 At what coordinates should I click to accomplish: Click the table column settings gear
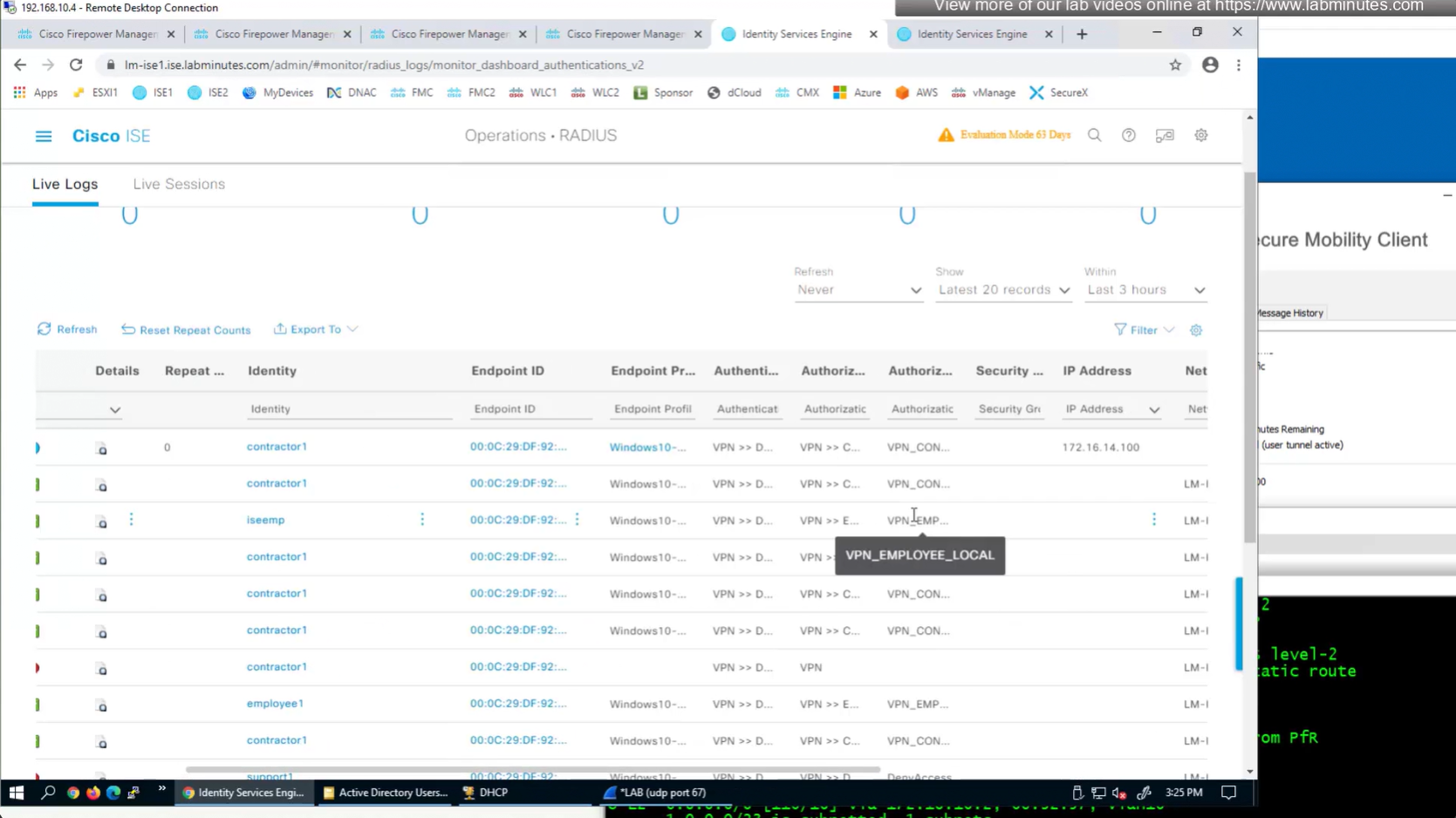1195,331
